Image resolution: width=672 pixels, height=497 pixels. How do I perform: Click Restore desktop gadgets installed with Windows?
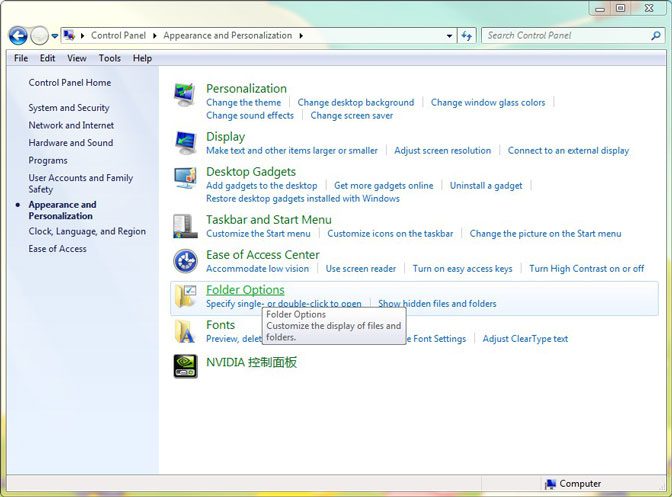click(303, 199)
